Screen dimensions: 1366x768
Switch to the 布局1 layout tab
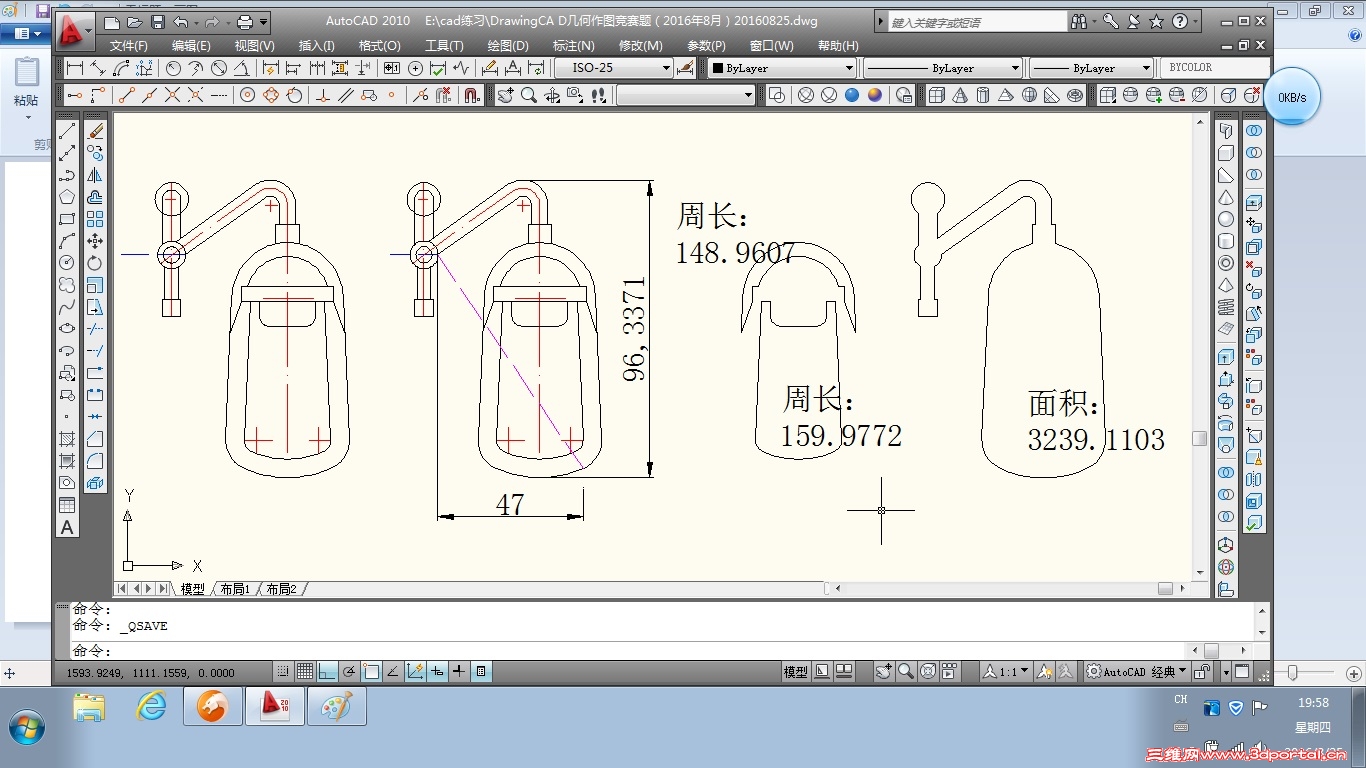click(234, 589)
